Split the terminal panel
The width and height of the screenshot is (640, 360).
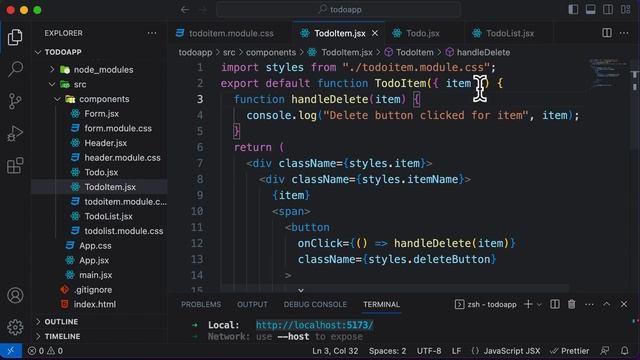pyautogui.click(x=555, y=304)
